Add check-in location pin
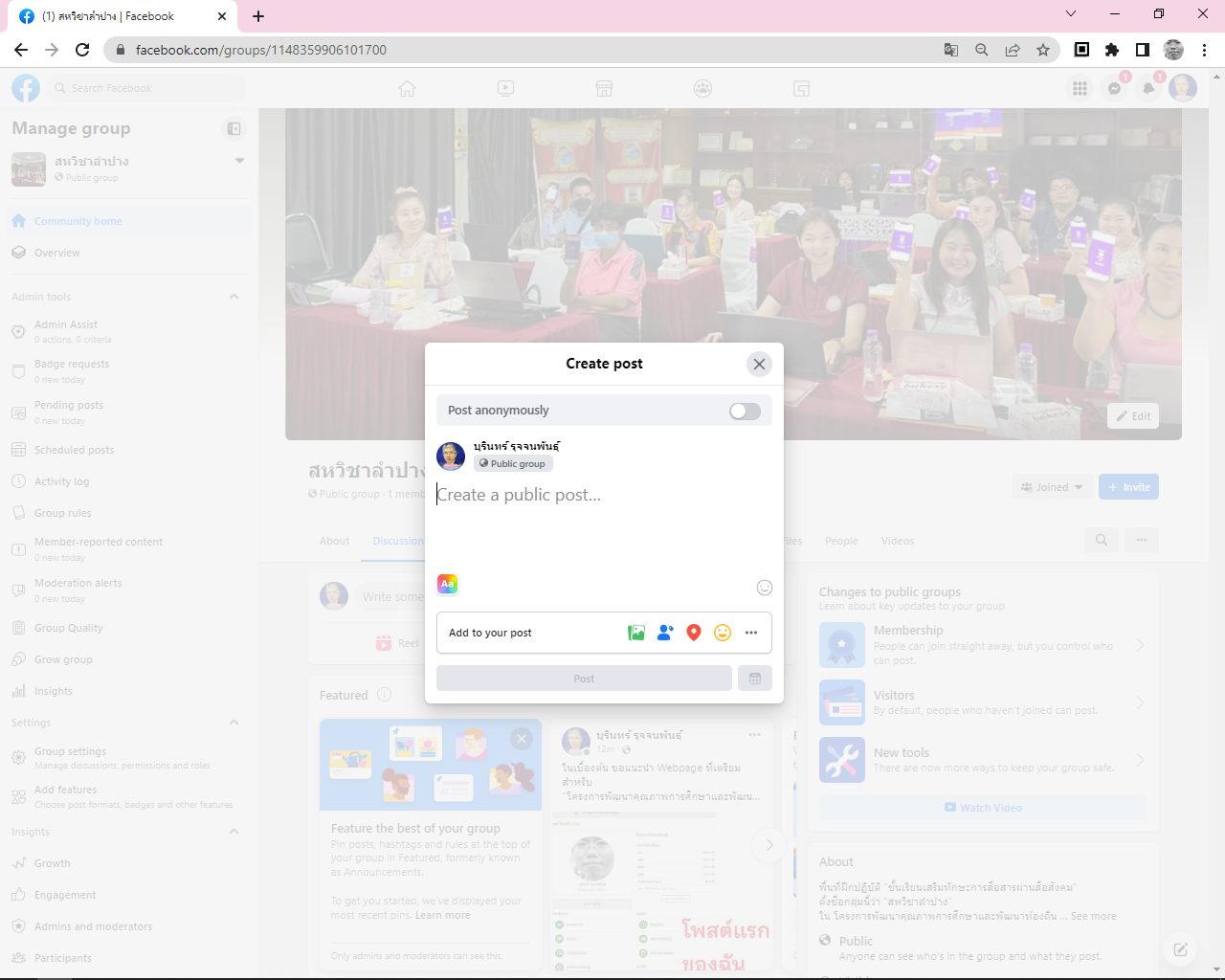 point(694,633)
